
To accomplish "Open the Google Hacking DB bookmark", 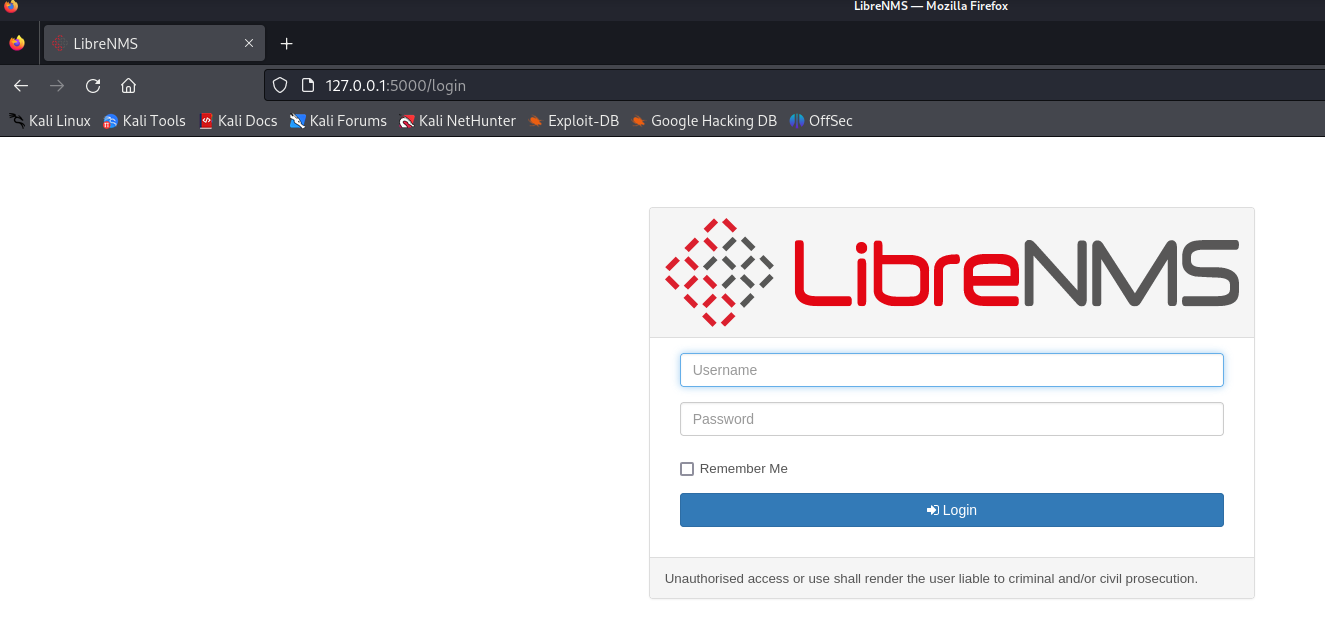I will click(x=704, y=121).
